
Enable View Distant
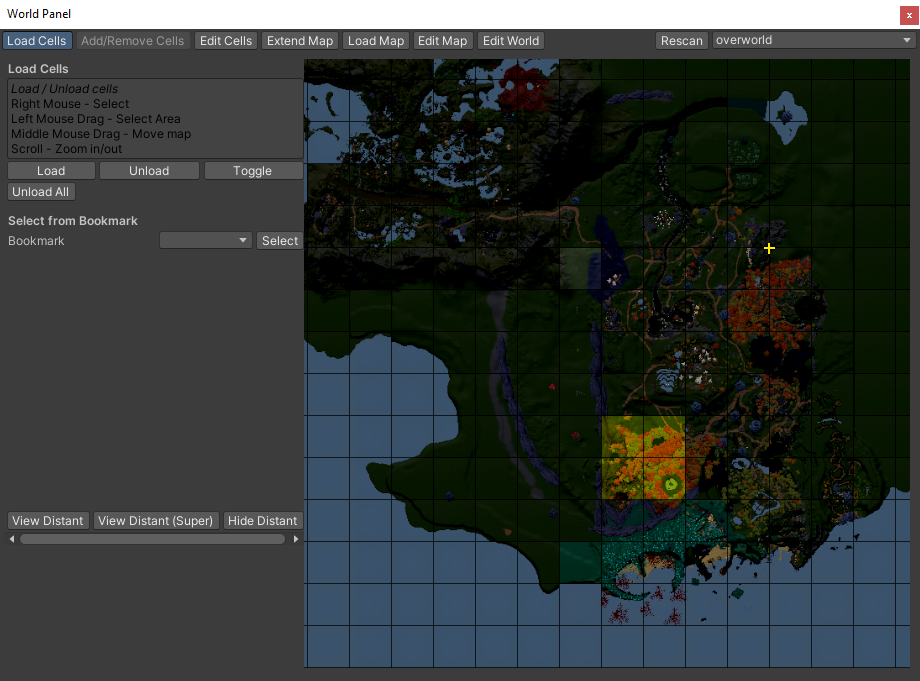coord(48,521)
